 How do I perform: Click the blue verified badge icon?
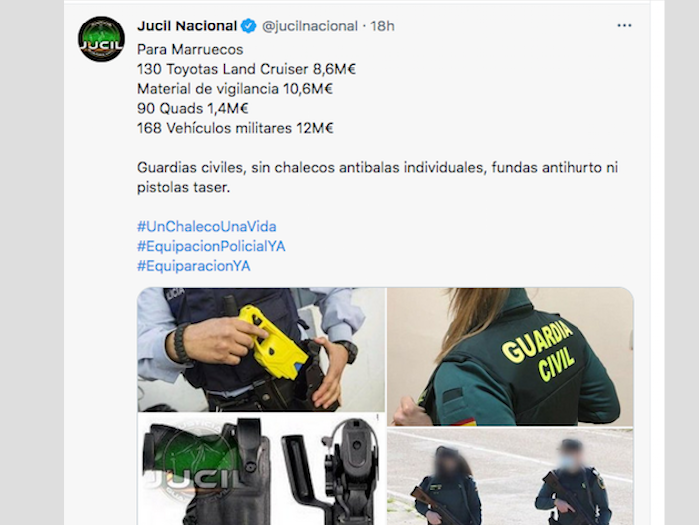249,26
